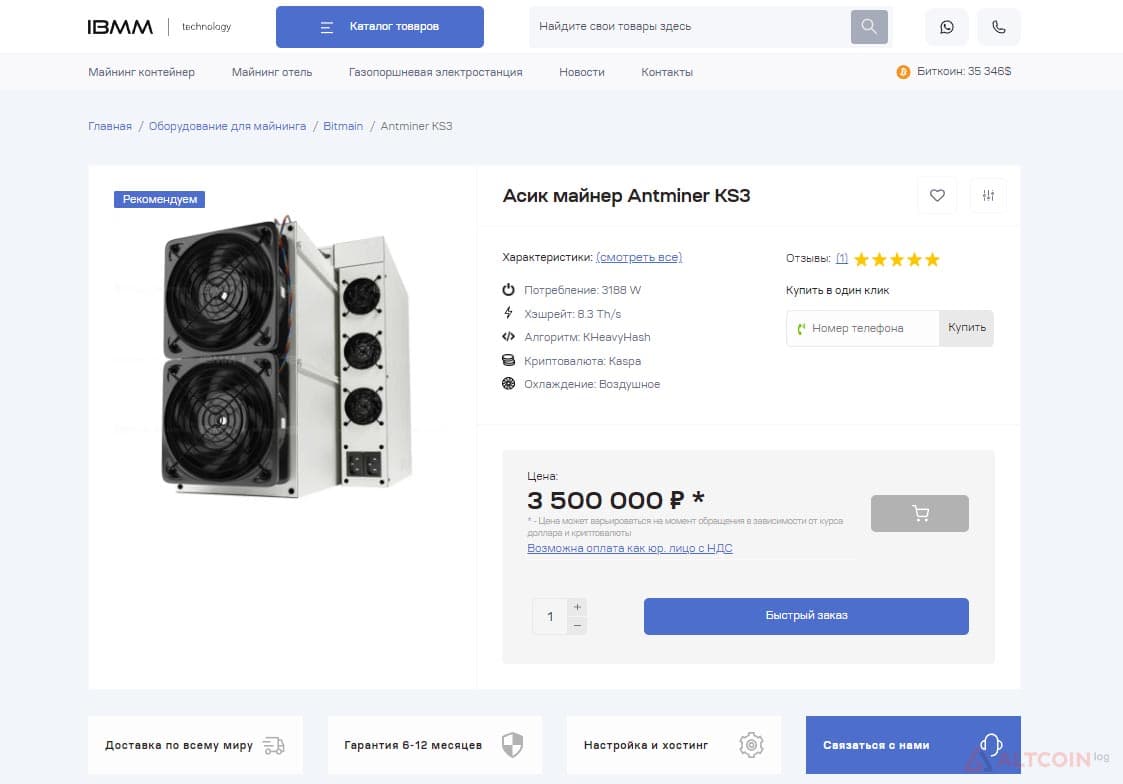
Task: Click the power icon beside Потребление
Action: pos(509,290)
